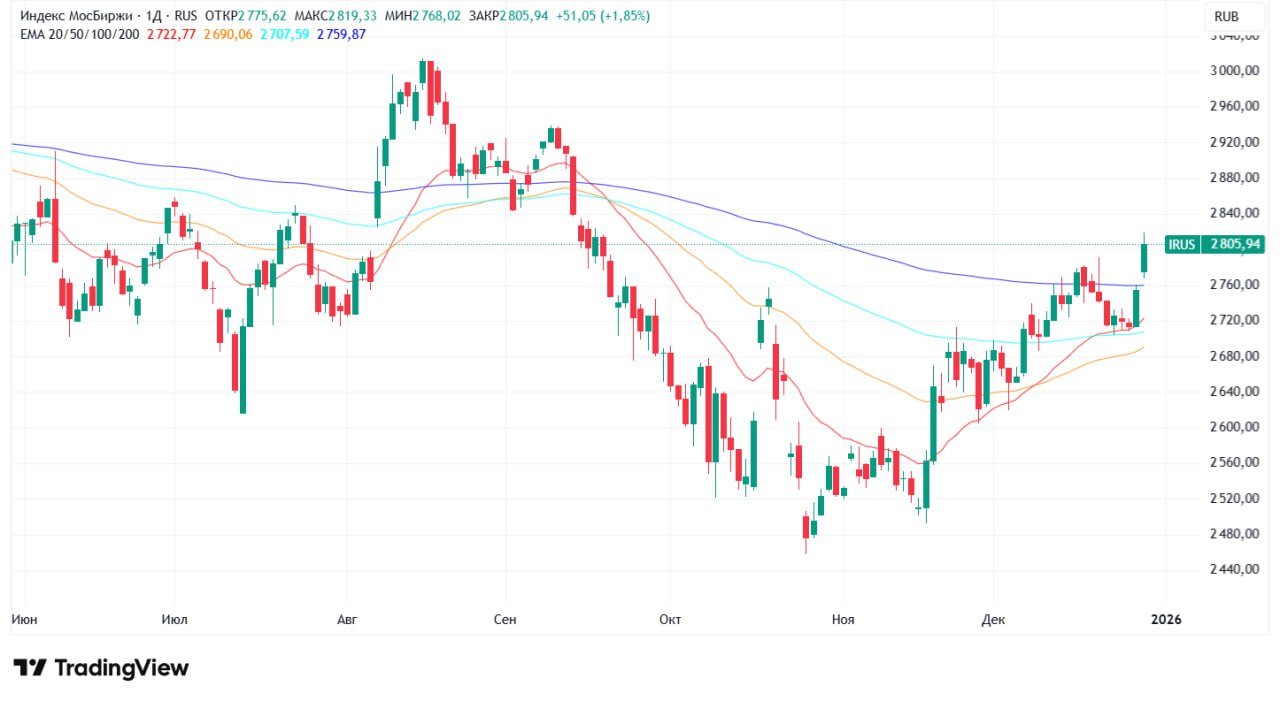Click the Авг label on time axis
This screenshot has height=701, width=1280.
347,620
